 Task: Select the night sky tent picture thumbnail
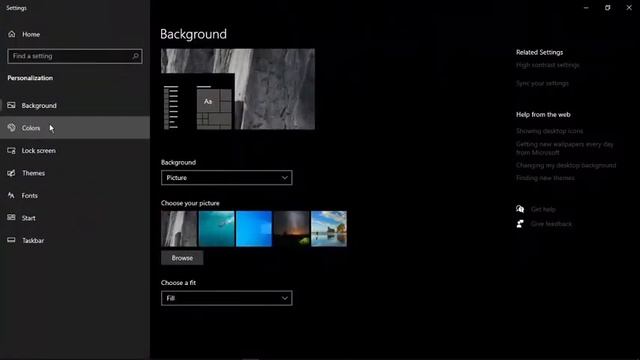point(291,229)
